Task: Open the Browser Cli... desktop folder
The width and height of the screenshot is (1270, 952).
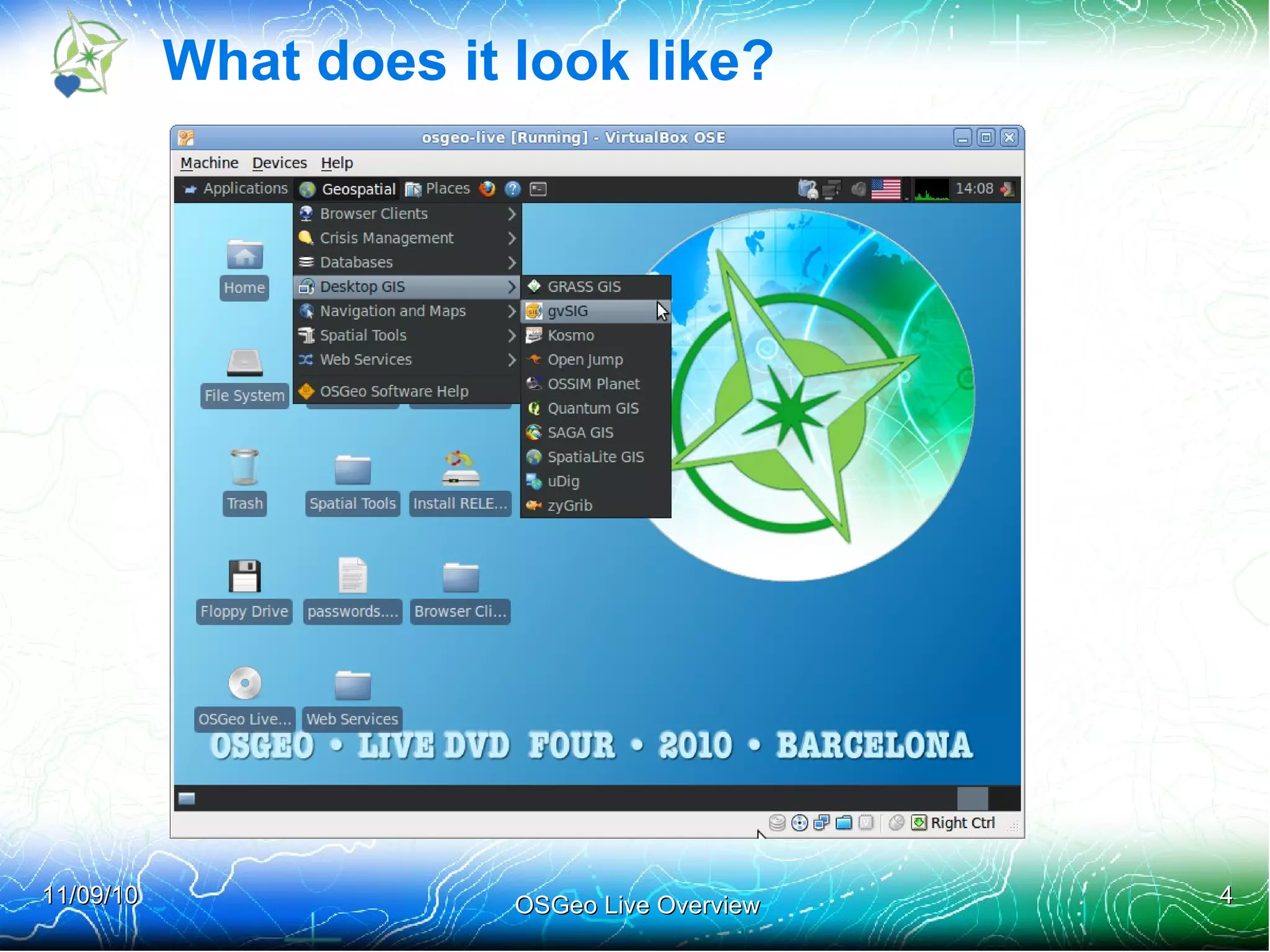Action: tap(460, 578)
